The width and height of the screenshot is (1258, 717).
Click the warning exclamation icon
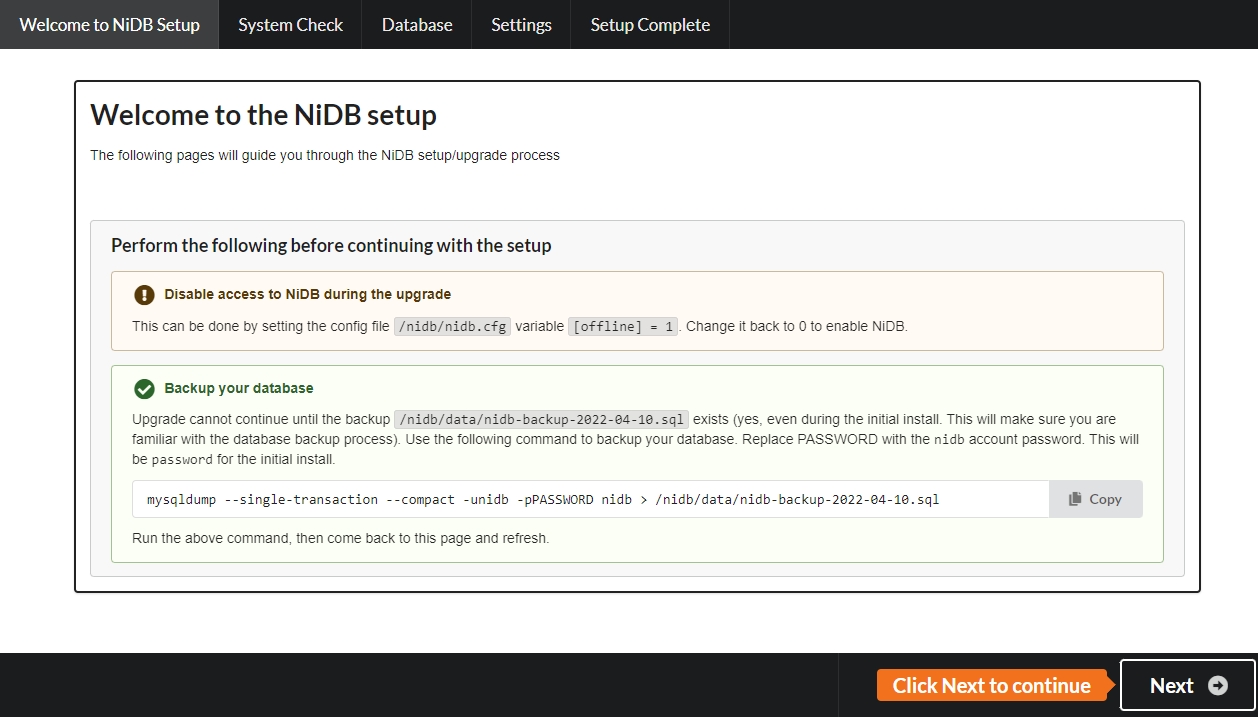tap(144, 295)
